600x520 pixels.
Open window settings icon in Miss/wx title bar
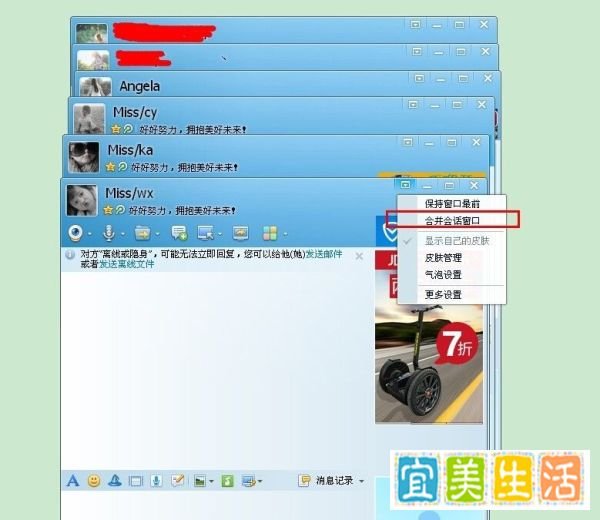(405, 185)
